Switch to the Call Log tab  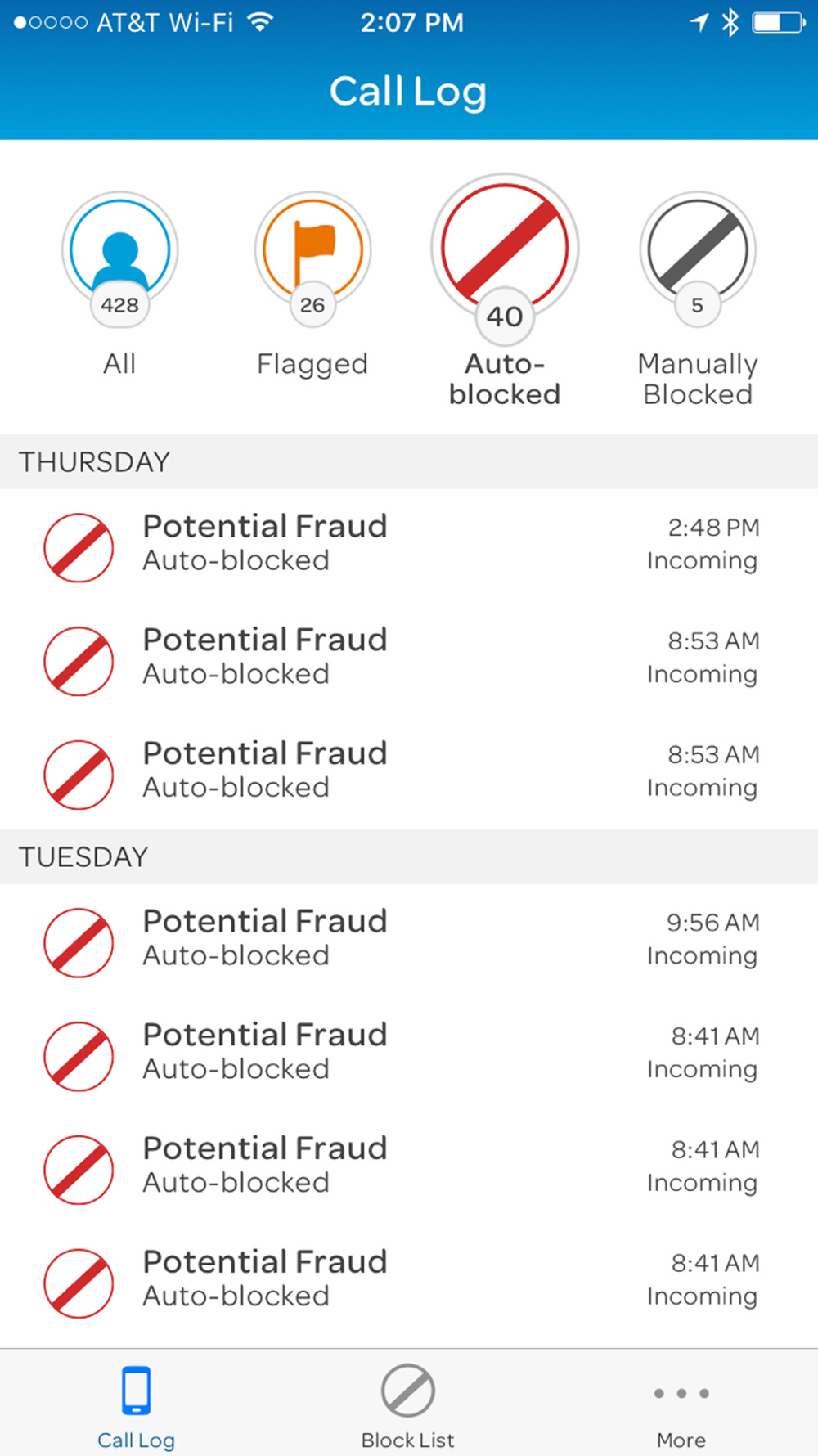point(136,1404)
